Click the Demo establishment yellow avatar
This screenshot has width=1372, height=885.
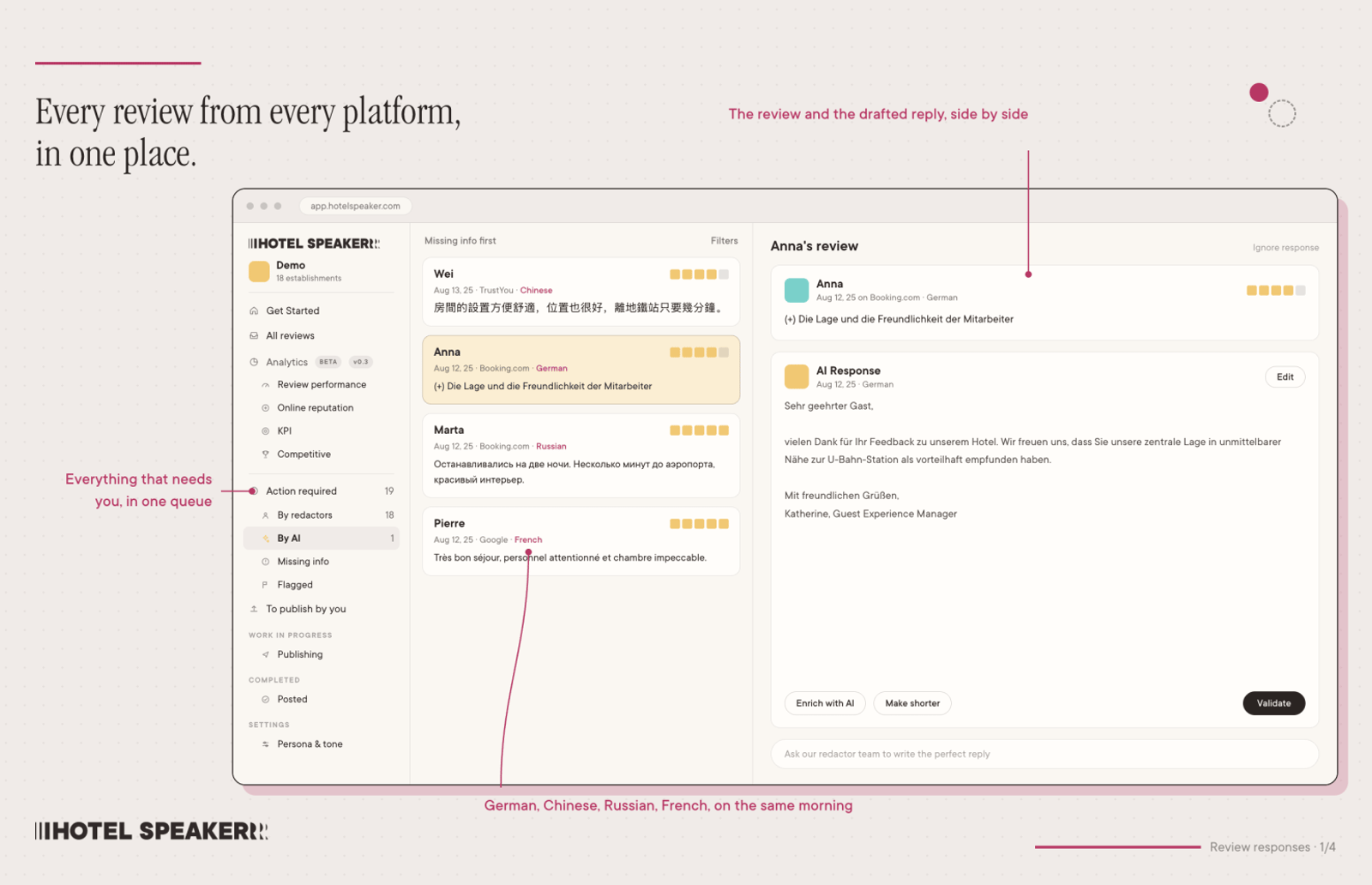click(x=259, y=272)
